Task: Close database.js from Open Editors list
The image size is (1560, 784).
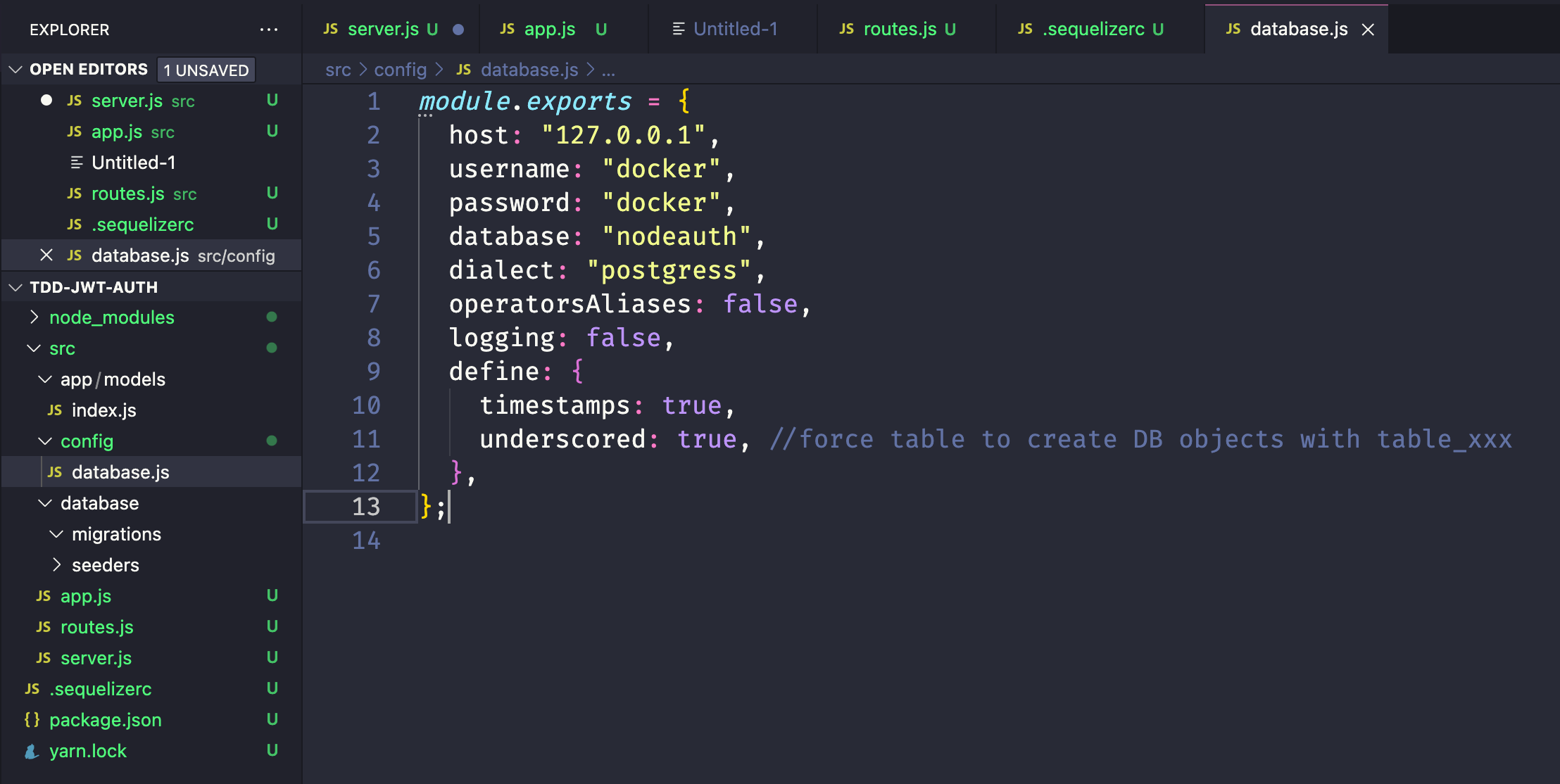Action: [x=46, y=255]
